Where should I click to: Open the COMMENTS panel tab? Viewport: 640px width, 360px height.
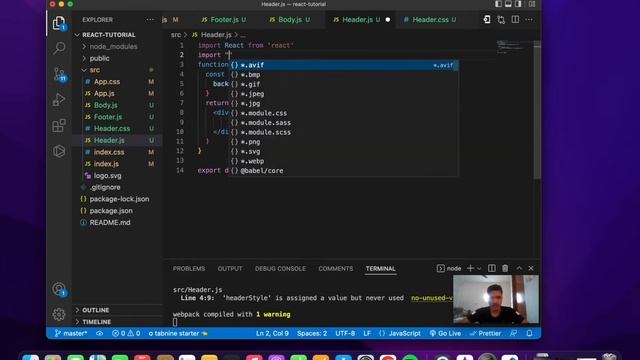click(336, 269)
